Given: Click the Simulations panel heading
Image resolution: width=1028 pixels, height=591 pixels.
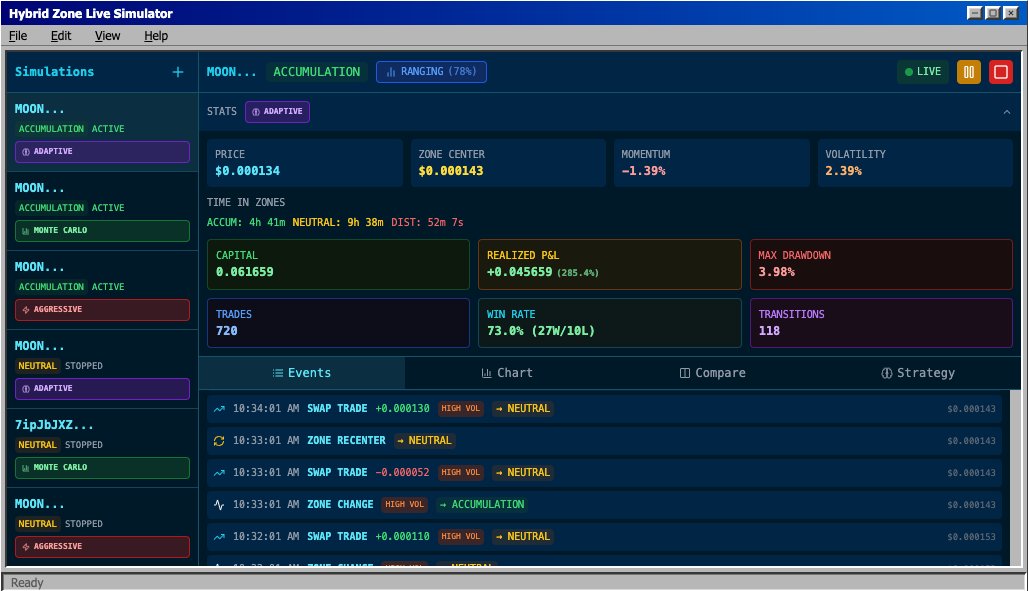Looking at the screenshot, I should [54, 72].
